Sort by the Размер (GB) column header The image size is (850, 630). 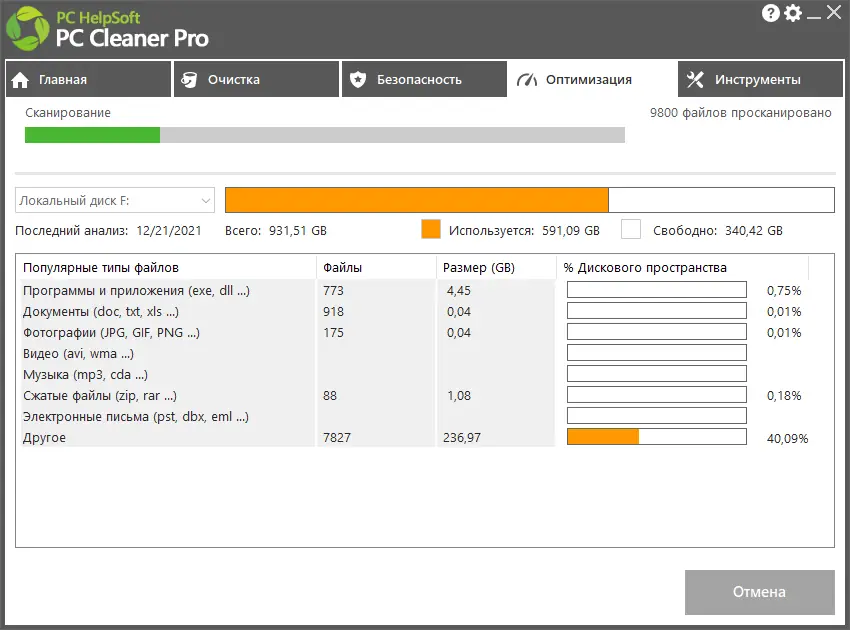point(496,267)
